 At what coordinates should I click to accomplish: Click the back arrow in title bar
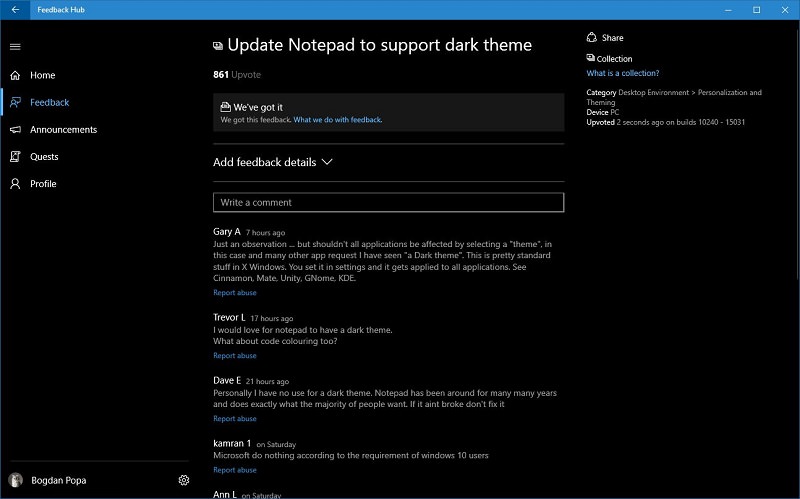point(15,9)
